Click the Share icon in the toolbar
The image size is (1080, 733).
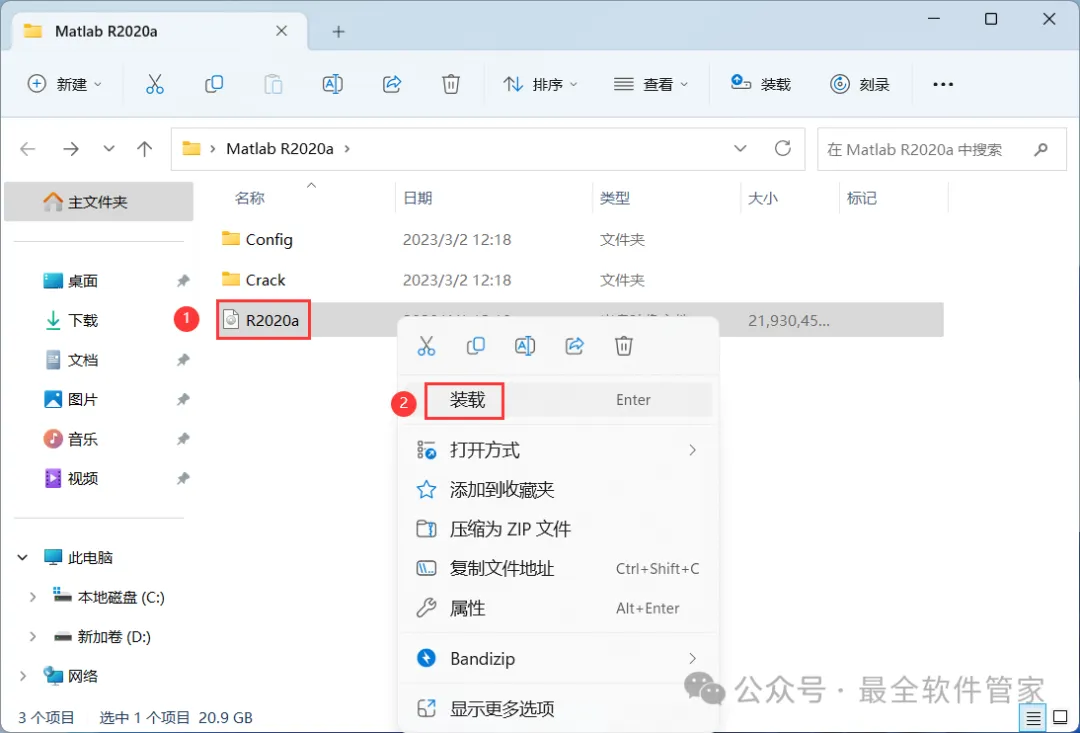tap(392, 84)
